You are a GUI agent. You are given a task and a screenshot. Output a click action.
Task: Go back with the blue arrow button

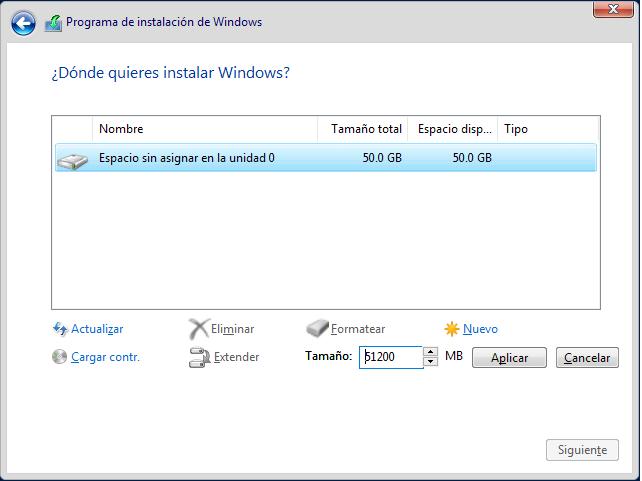(x=23, y=23)
